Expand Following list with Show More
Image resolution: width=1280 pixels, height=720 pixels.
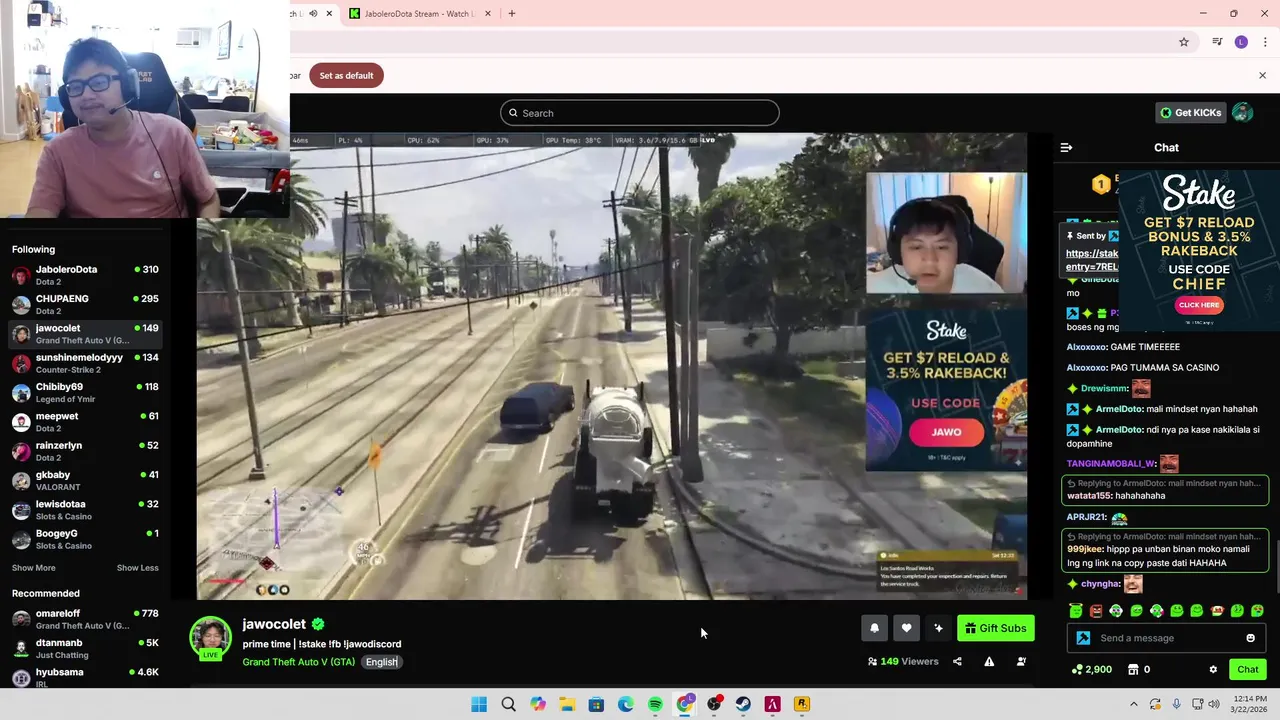point(33,568)
